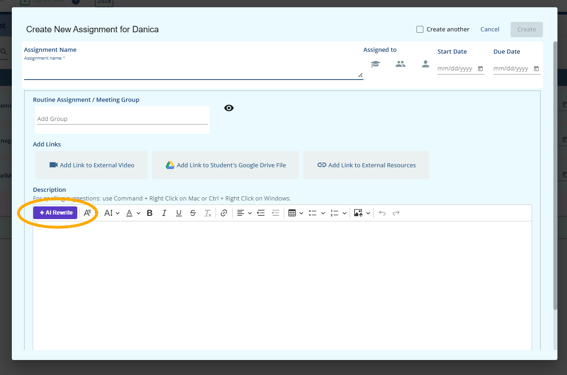Click the bulleted list icon

point(313,213)
